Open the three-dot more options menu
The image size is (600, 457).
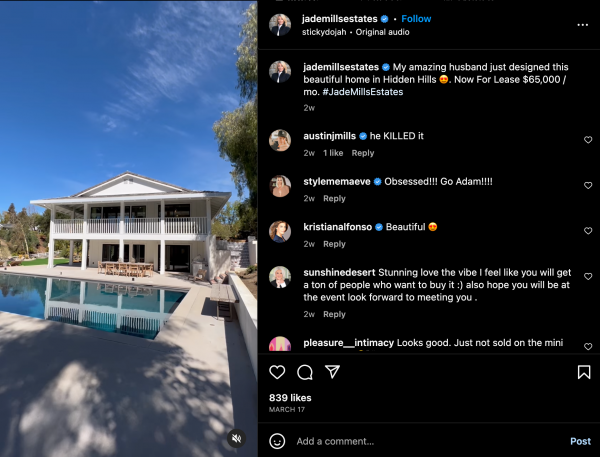582,25
